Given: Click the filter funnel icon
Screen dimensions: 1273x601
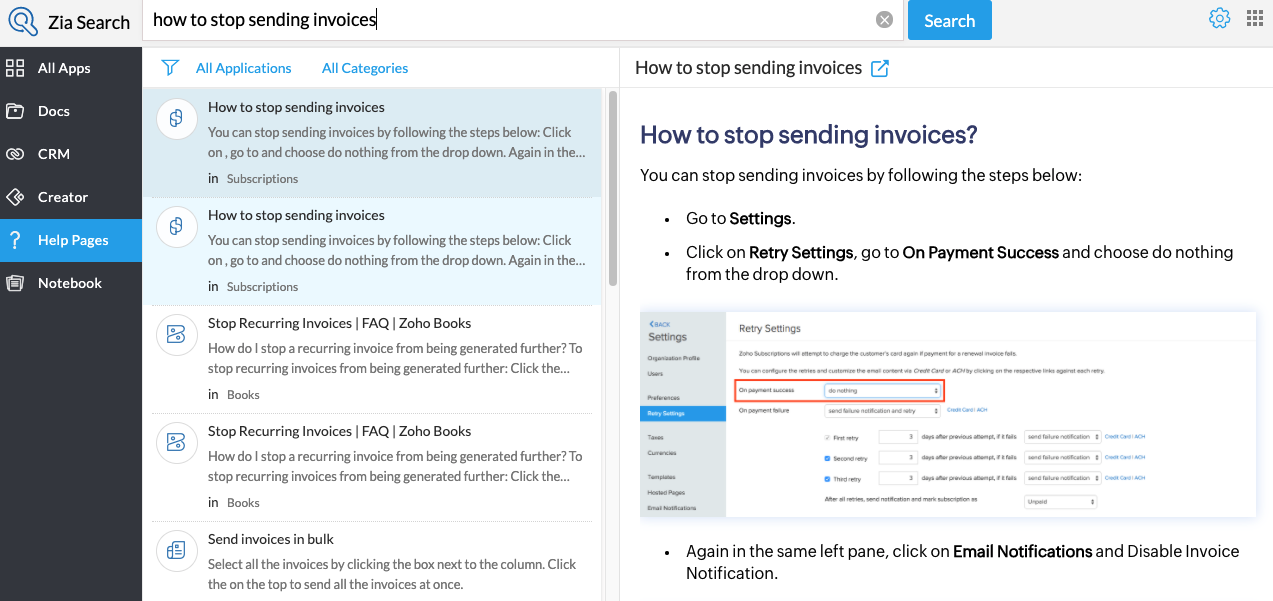Looking at the screenshot, I should (170, 67).
